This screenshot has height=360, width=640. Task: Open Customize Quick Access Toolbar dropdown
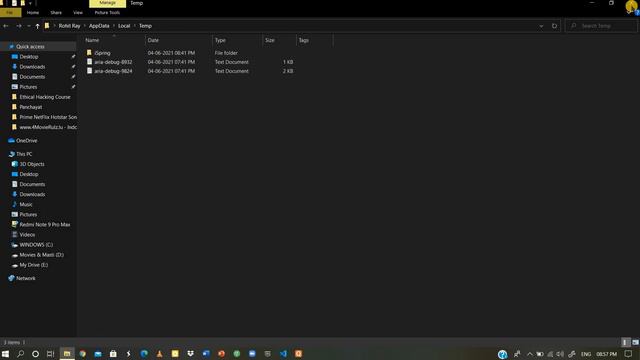(30, 3)
